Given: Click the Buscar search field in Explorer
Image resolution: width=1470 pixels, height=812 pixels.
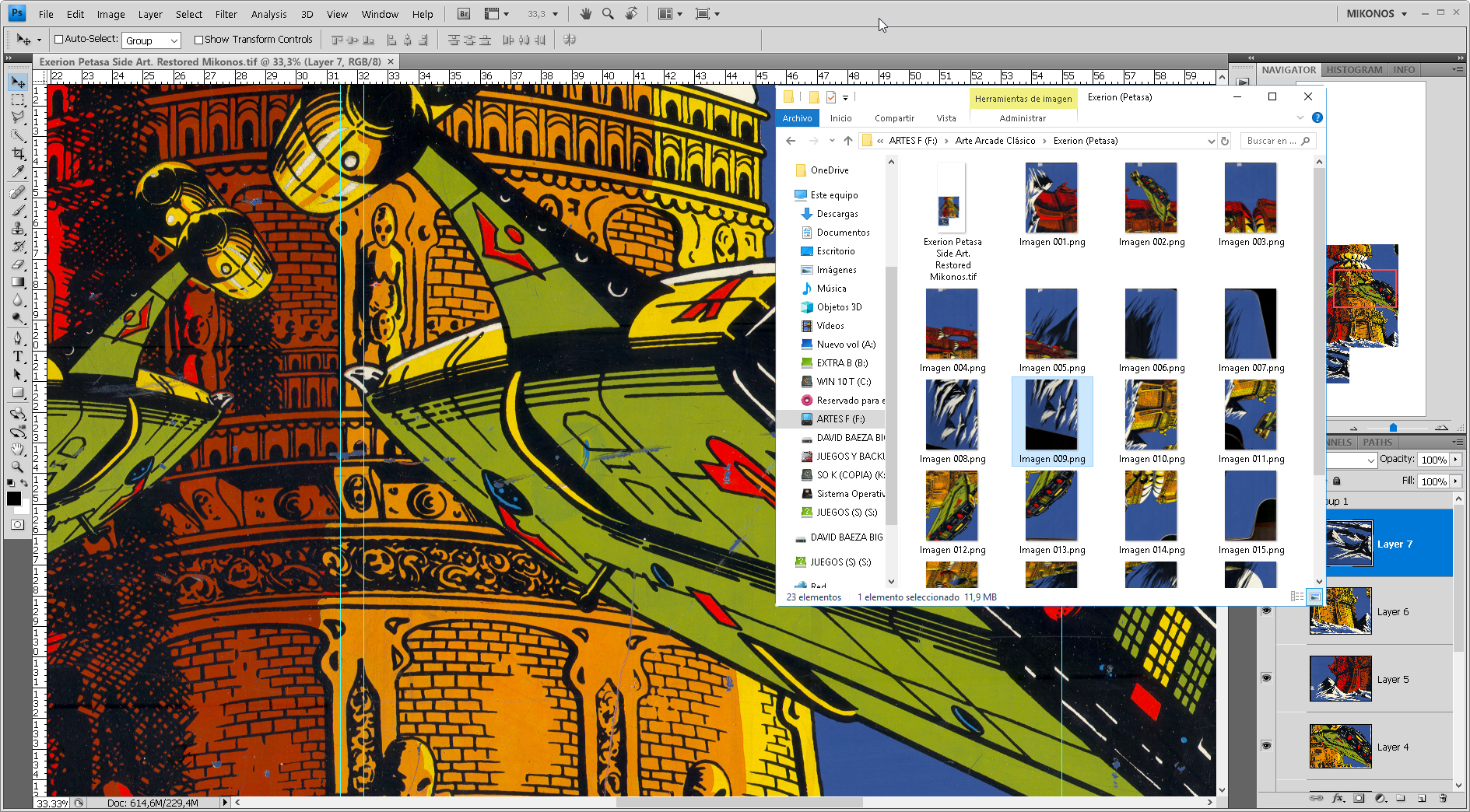Looking at the screenshot, I should (x=1279, y=141).
